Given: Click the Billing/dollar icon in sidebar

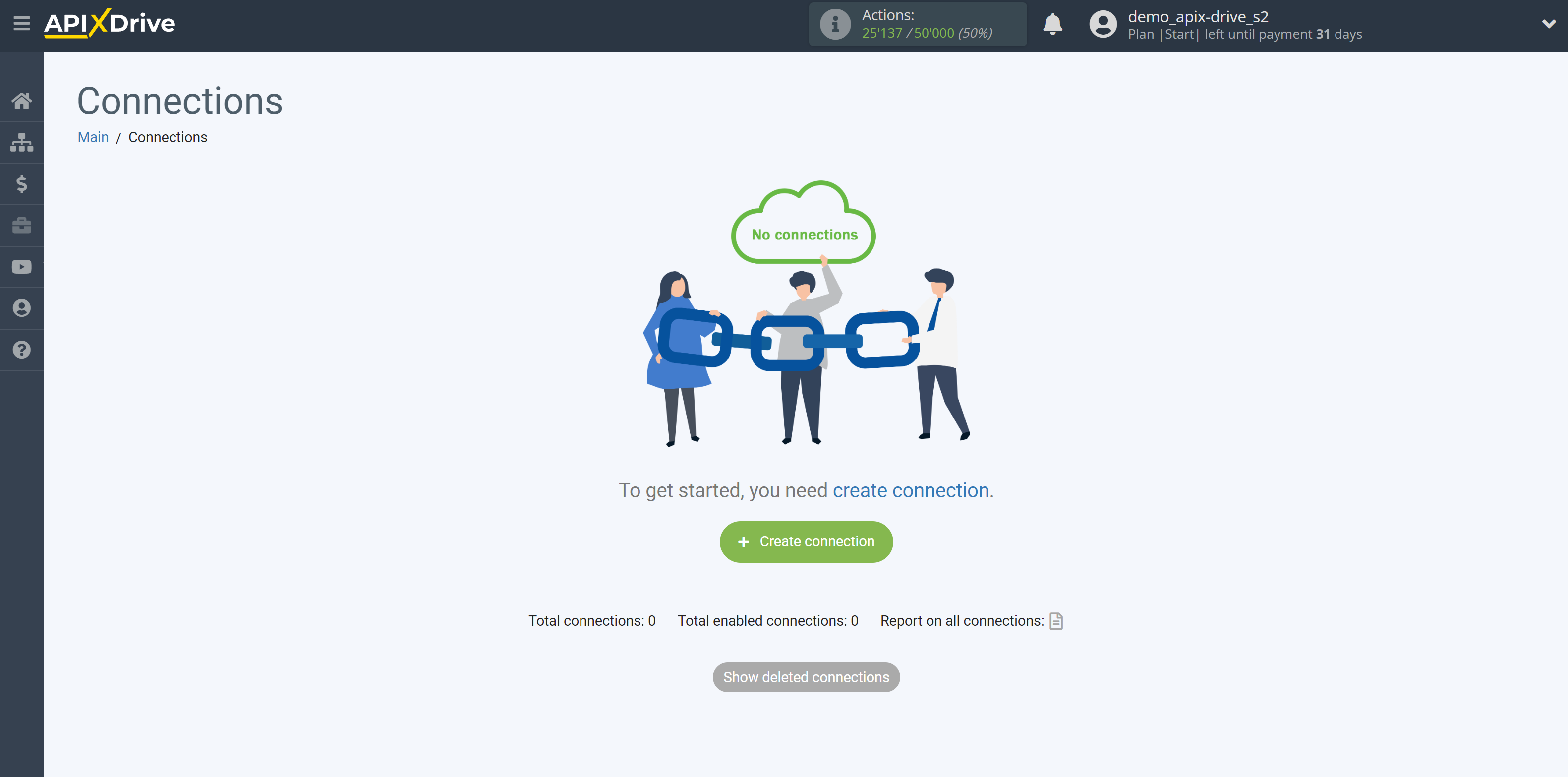Looking at the screenshot, I should (22, 184).
